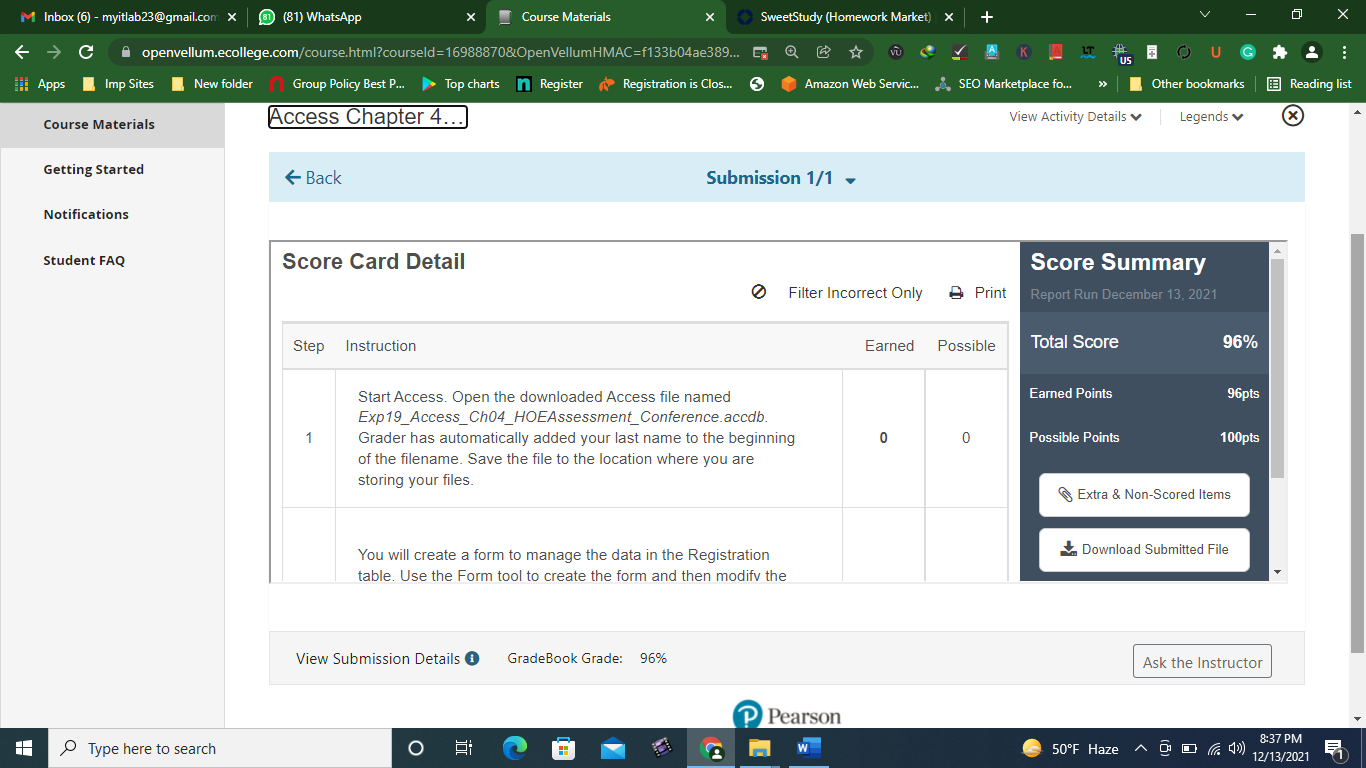This screenshot has height=768, width=1366.
Task: Bookmark this page with the star icon
Action: [x=856, y=52]
